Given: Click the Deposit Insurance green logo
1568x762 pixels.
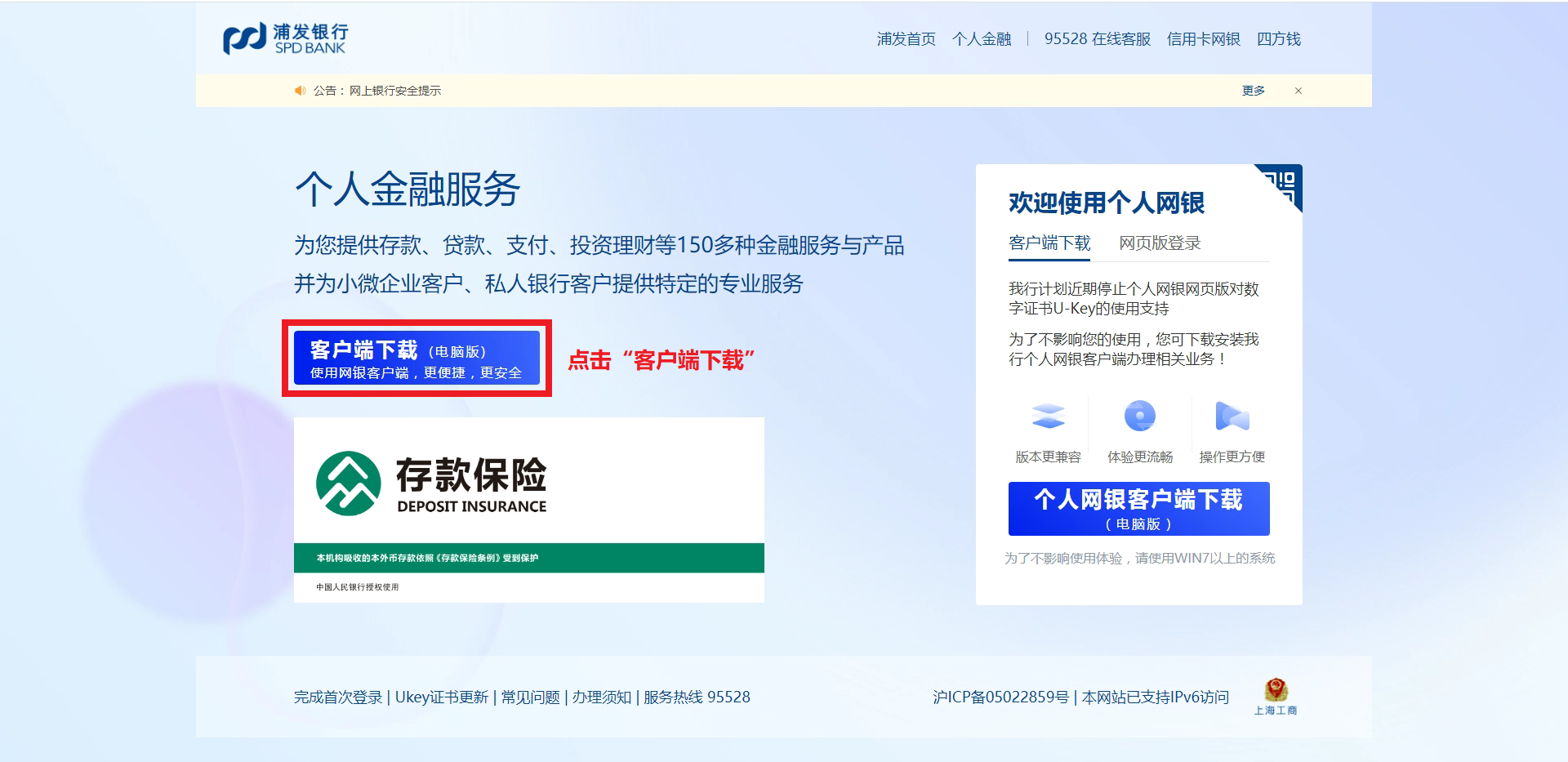Looking at the screenshot, I should tap(349, 483).
